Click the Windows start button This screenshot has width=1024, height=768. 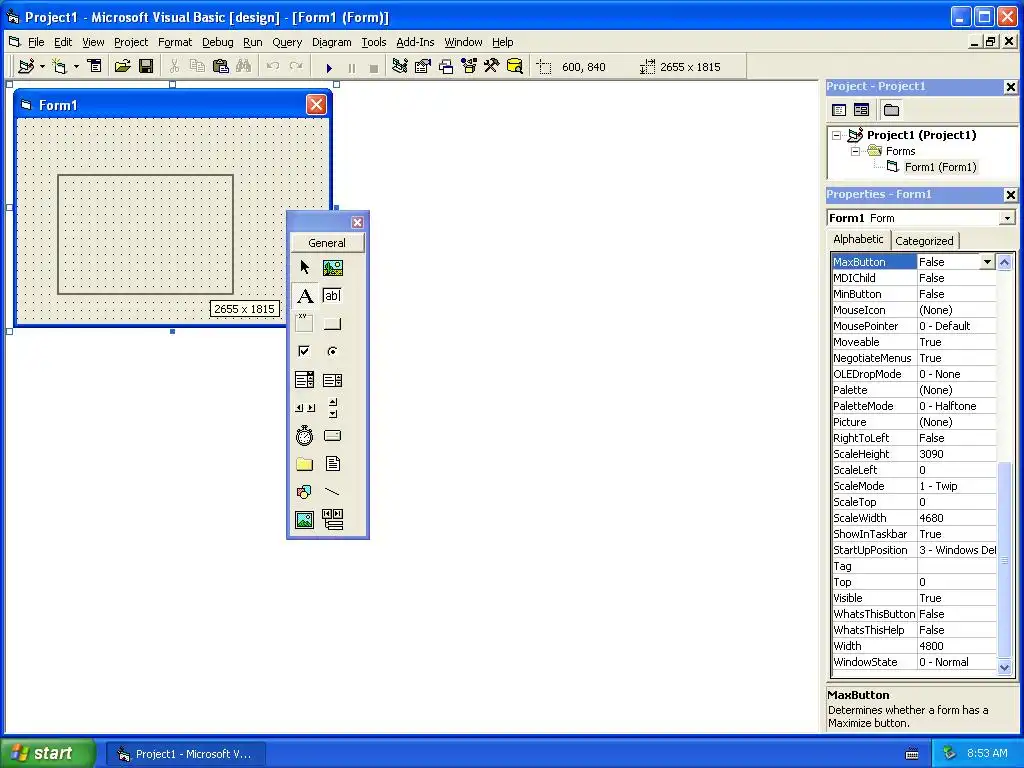click(47, 754)
